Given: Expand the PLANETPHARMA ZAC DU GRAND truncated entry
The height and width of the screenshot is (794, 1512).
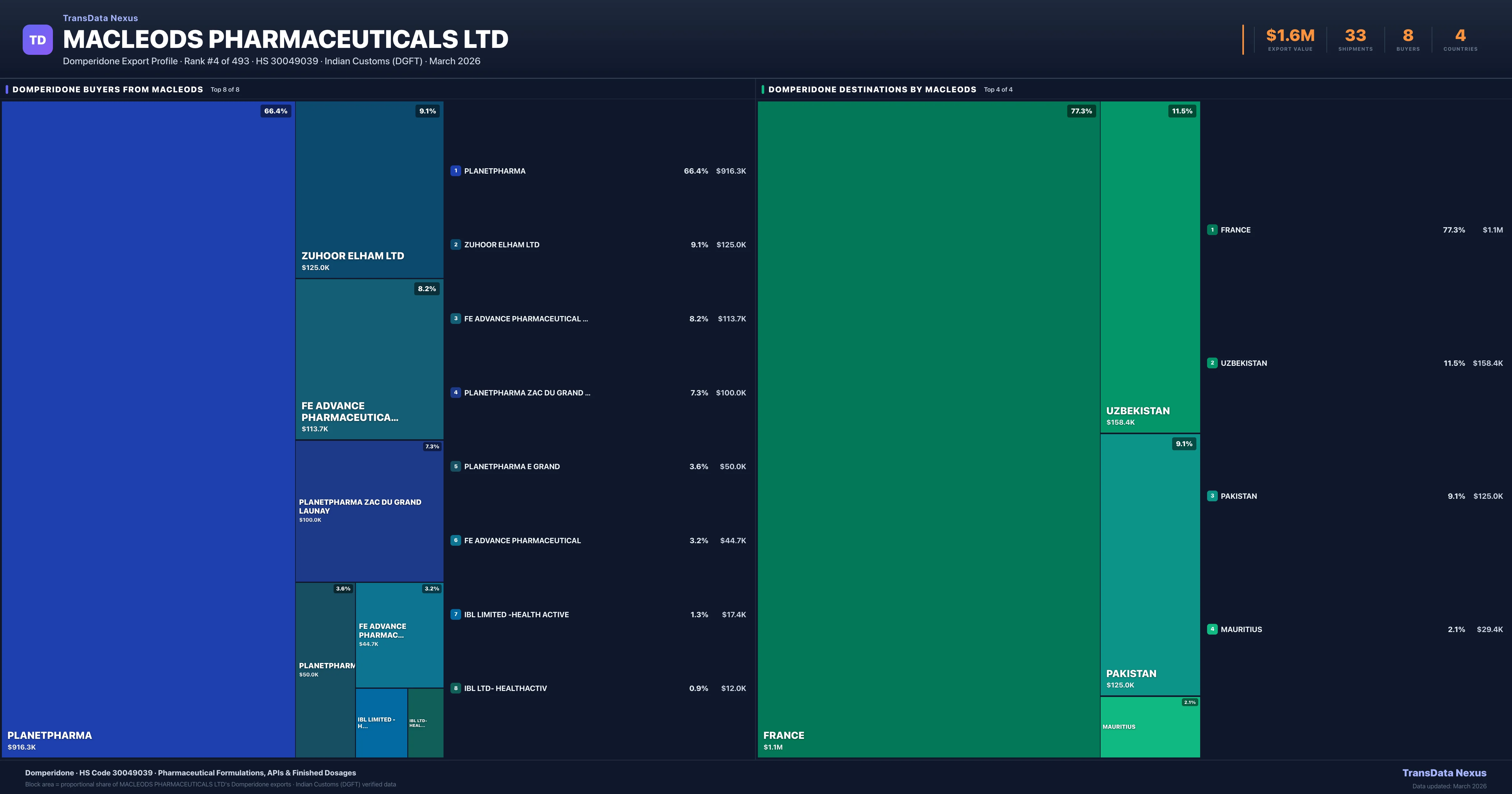Looking at the screenshot, I should pyautogui.click(x=526, y=392).
